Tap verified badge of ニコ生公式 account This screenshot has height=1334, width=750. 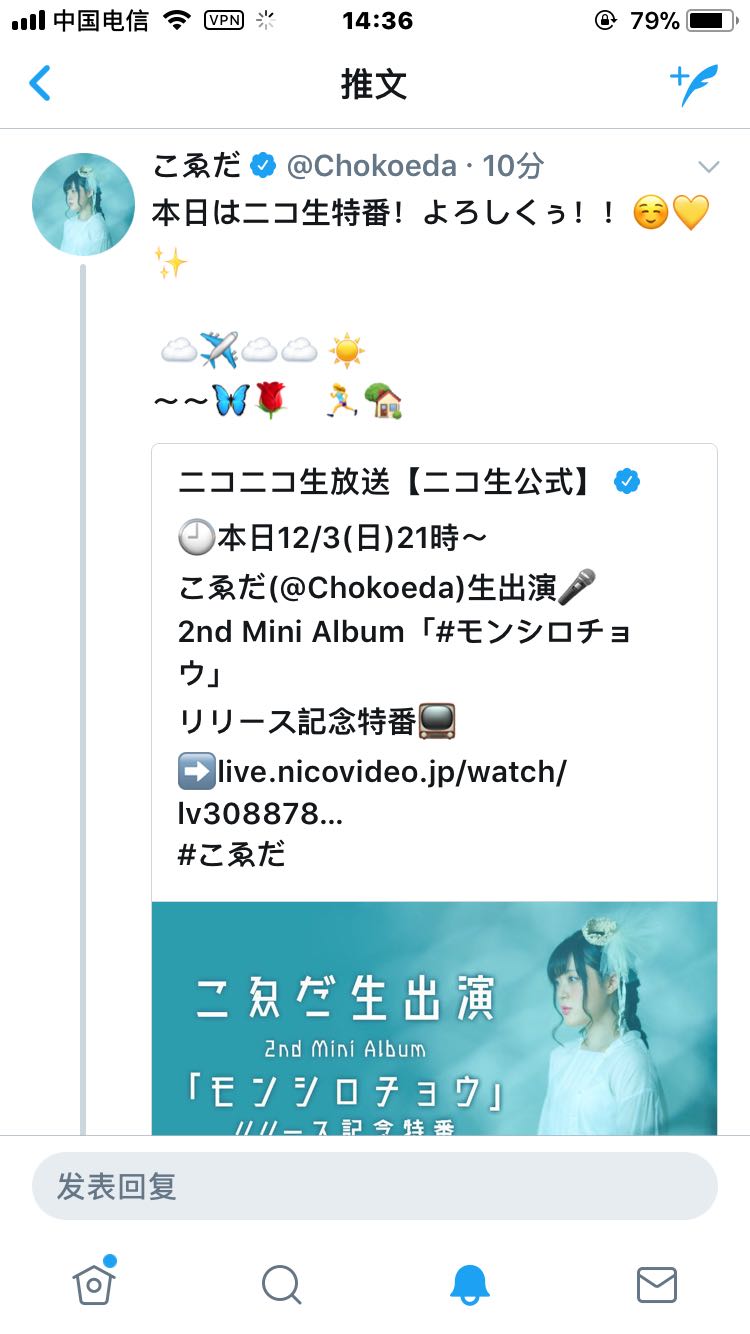click(627, 483)
